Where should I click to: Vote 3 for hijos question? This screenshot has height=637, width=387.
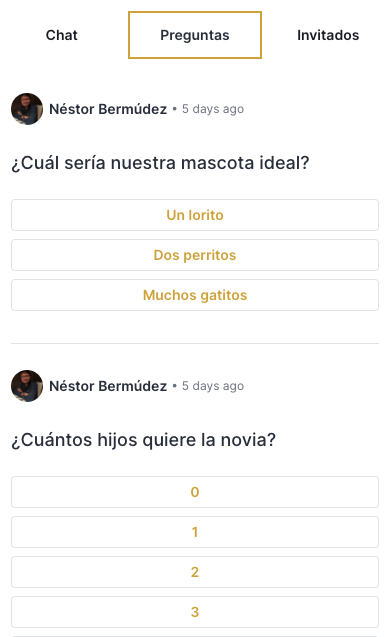[x=195, y=612]
